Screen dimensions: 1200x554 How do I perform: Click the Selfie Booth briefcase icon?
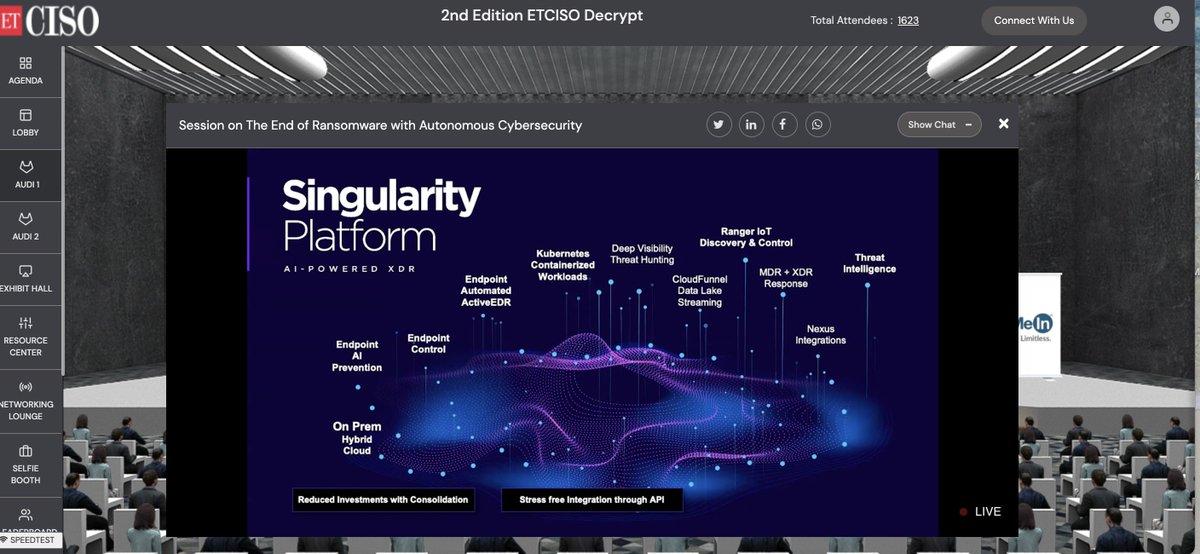coord(26,450)
